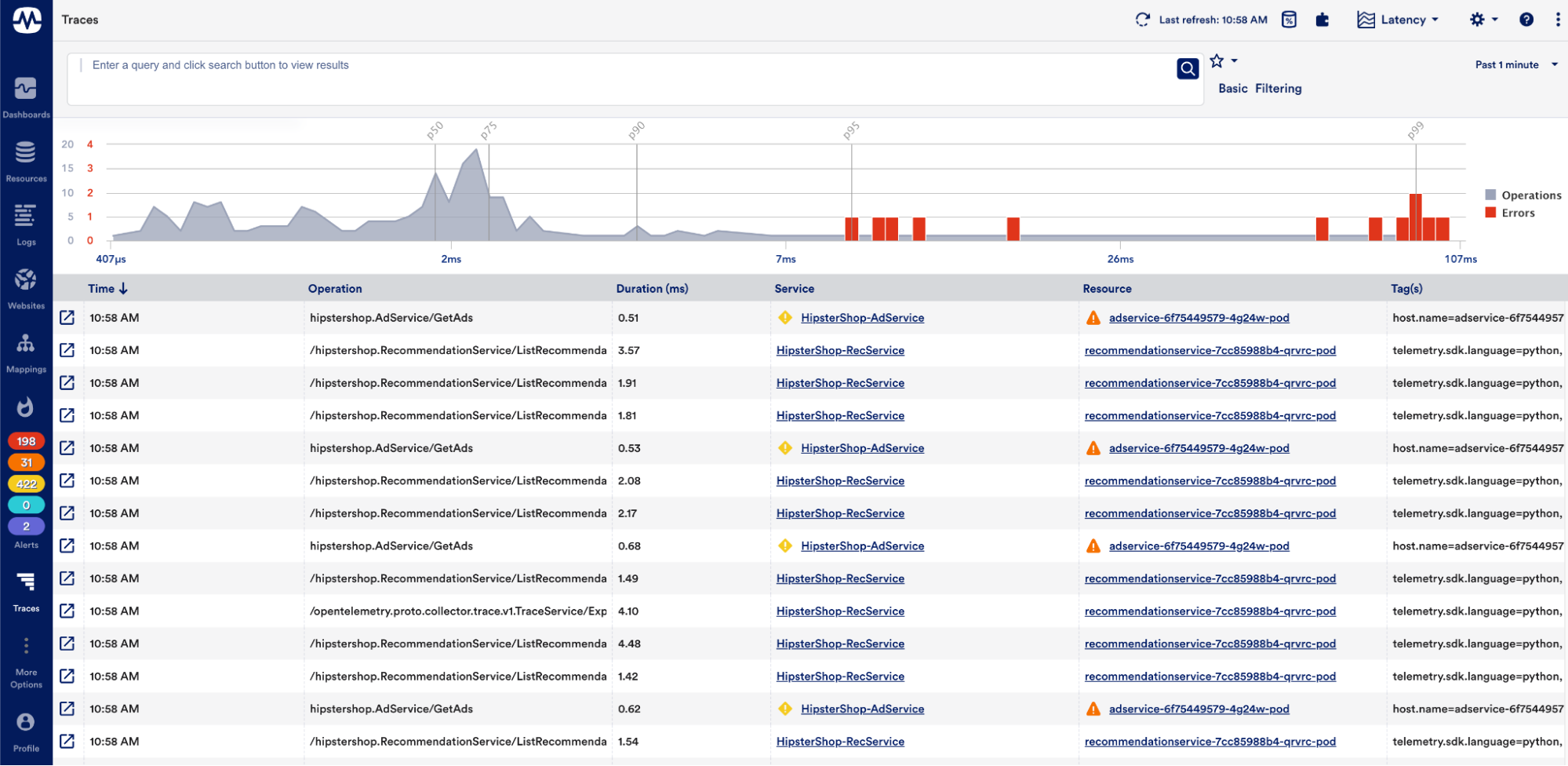Screen dimensions: 1568x766
Task: Toggle the percentage database view icon
Action: click(1289, 20)
